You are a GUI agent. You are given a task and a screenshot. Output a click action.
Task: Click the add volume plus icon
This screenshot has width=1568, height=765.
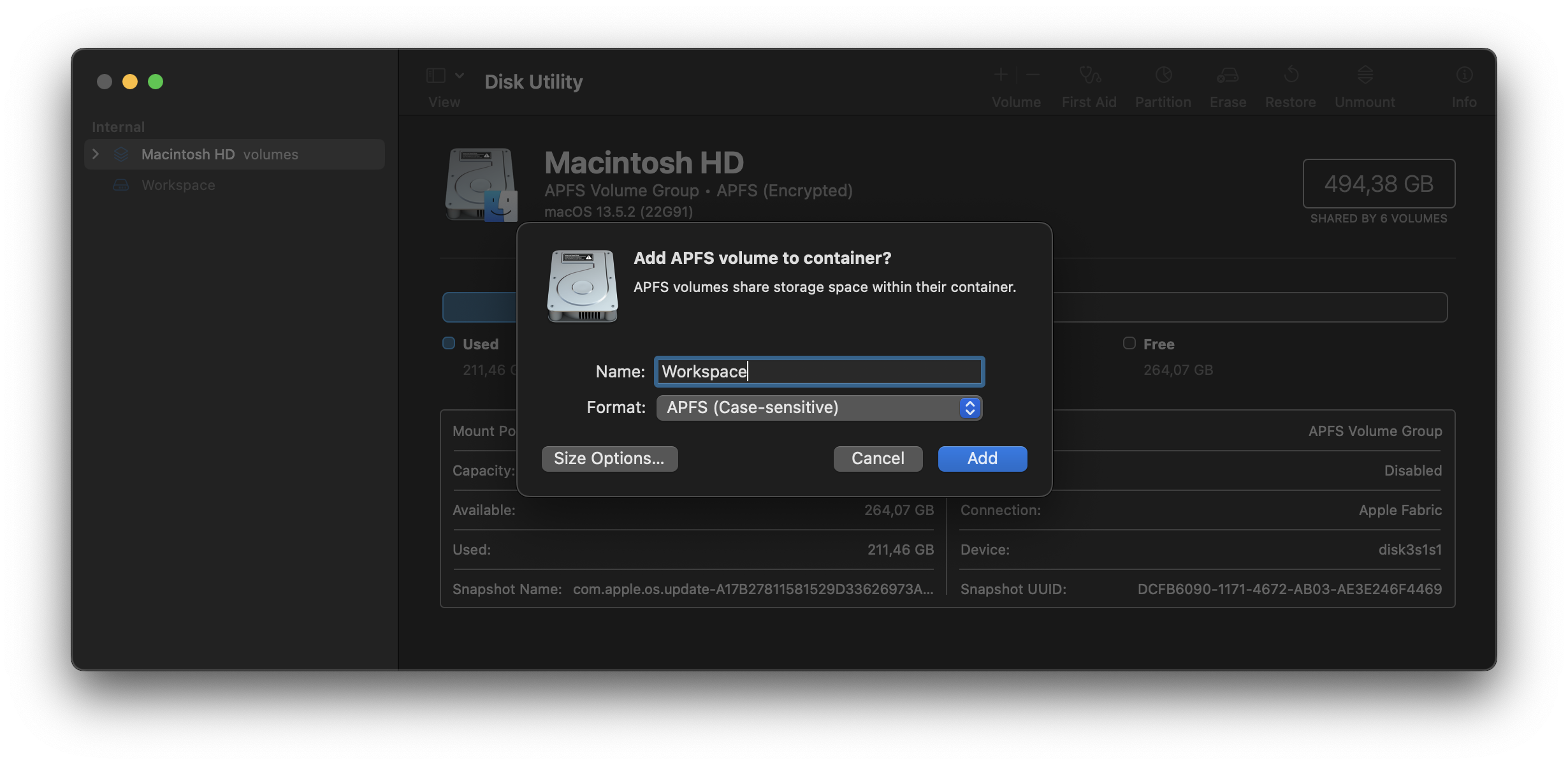pos(1001,75)
